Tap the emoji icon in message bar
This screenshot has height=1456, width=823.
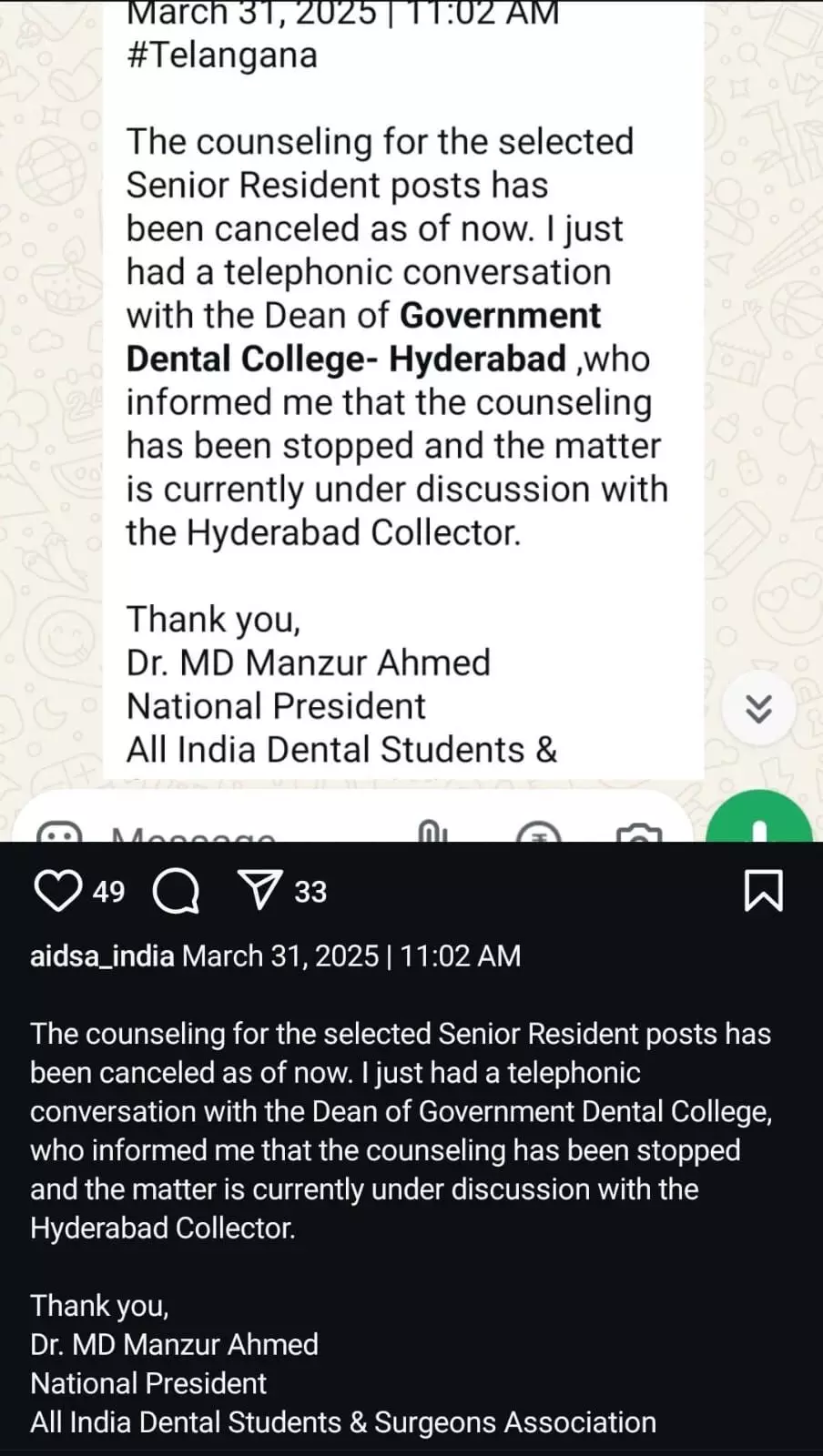point(59,833)
